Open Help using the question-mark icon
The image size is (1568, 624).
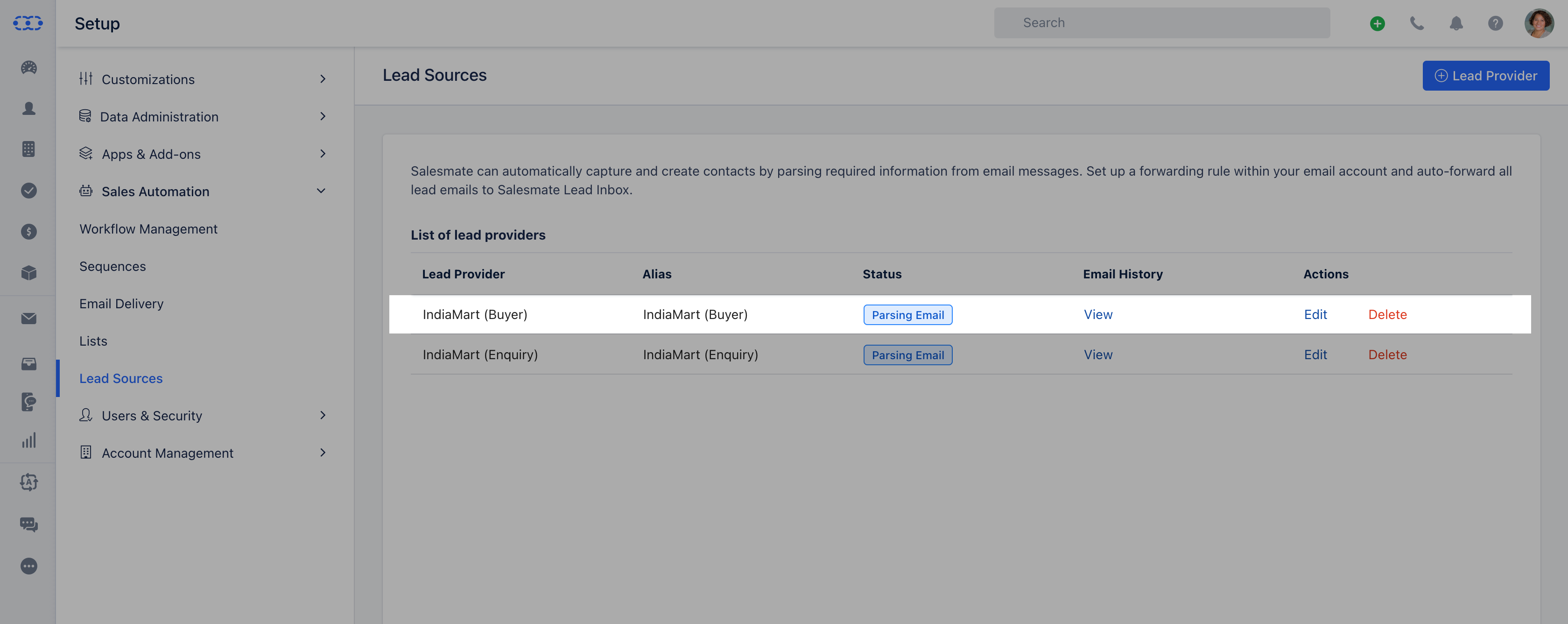[1496, 23]
